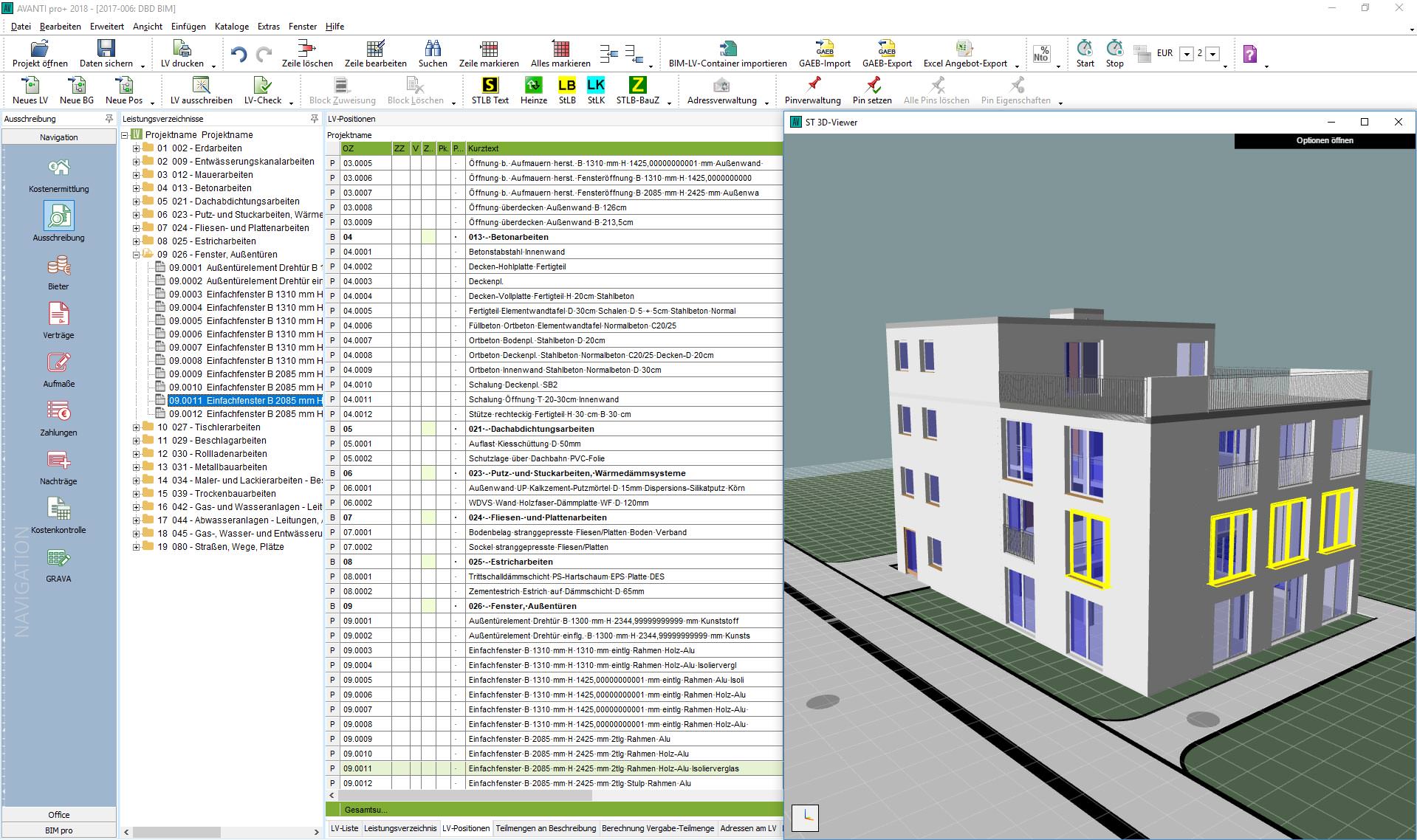Open the BIM pro navigation section
The image size is (1417, 840).
tap(59, 830)
